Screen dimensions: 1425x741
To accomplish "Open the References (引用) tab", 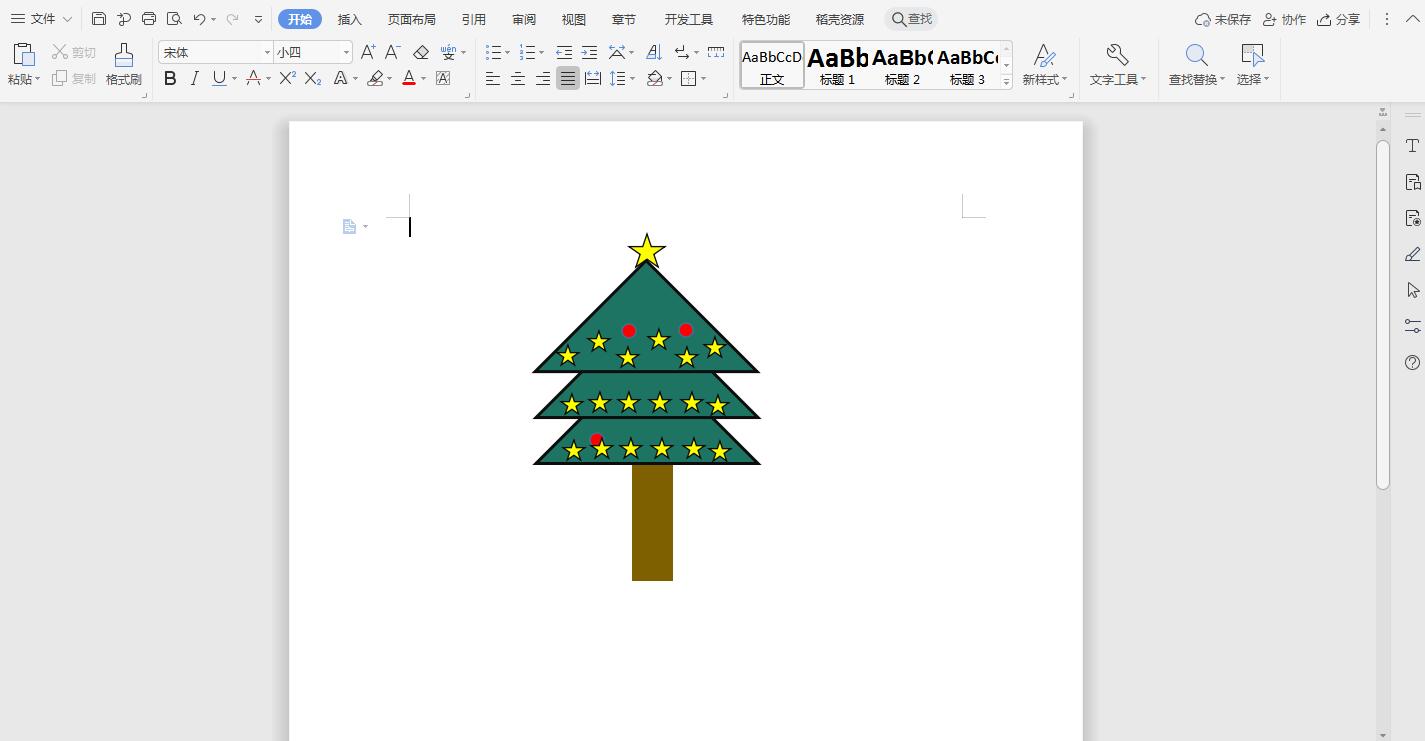I will 474,19.
